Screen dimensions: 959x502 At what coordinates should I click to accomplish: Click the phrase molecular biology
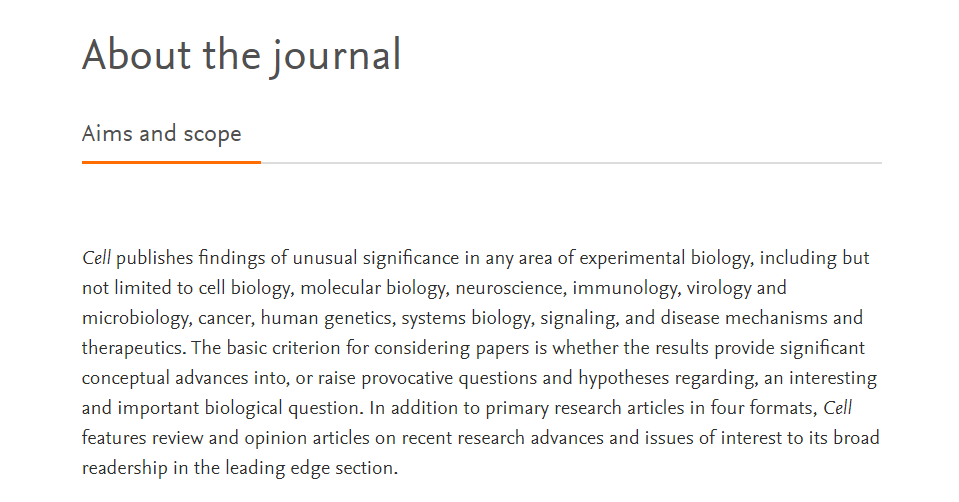pos(373,289)
